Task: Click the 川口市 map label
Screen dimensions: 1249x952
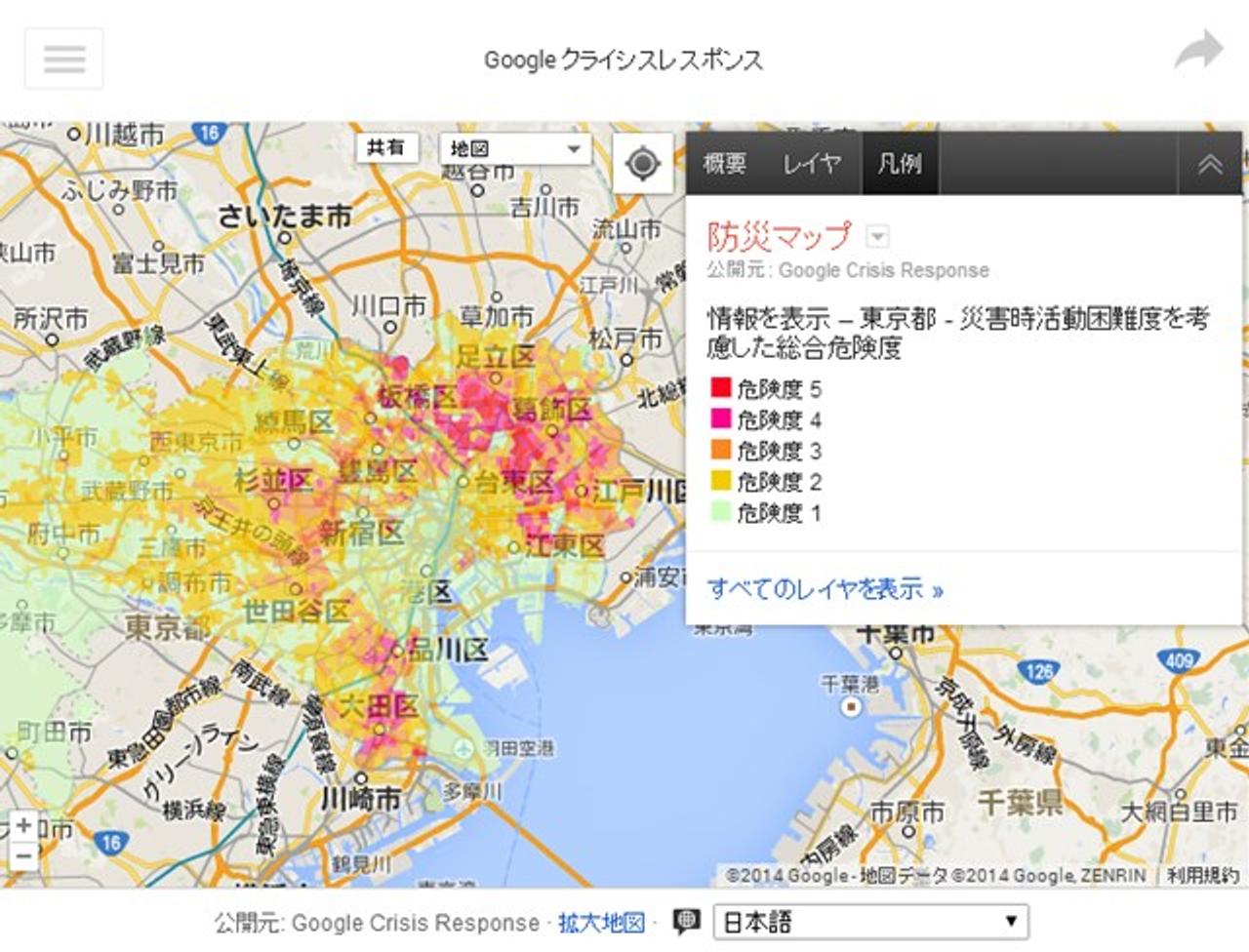Action: [x=388, y=305]
